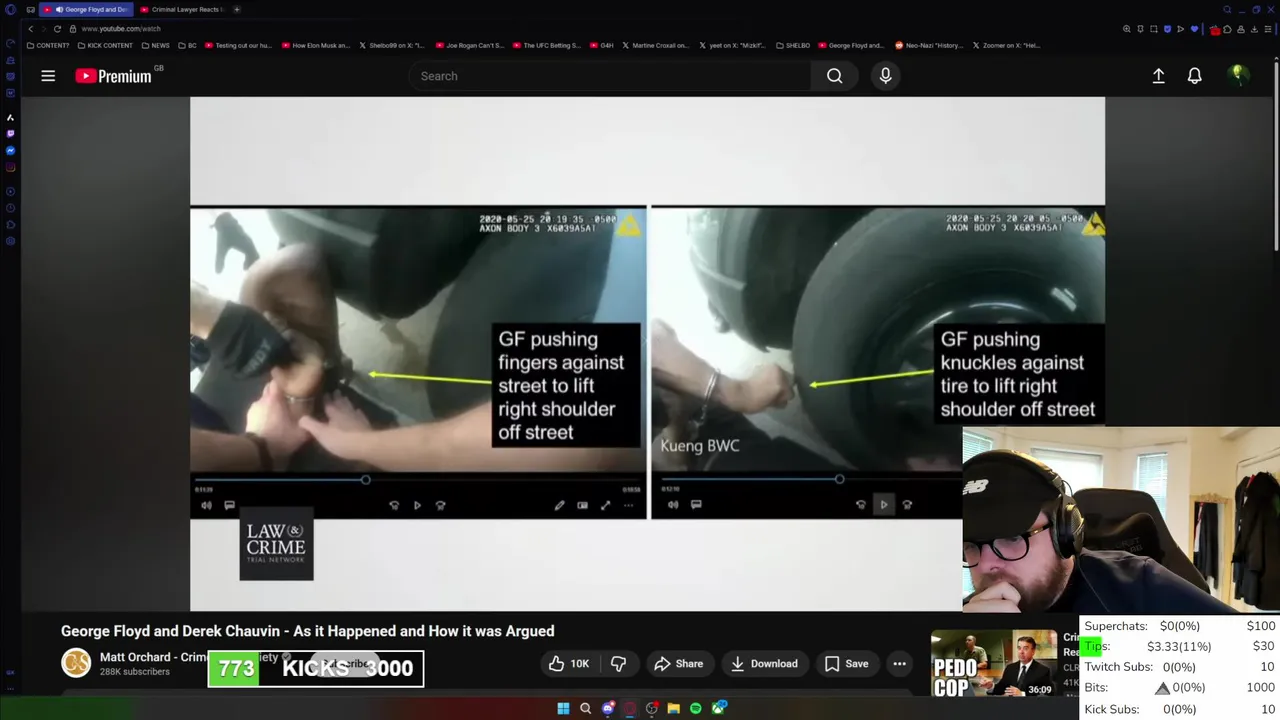Open the G4H bookmarks folder
The height and width of the screenshot is (720, 1280).
(x=601, y=45)
